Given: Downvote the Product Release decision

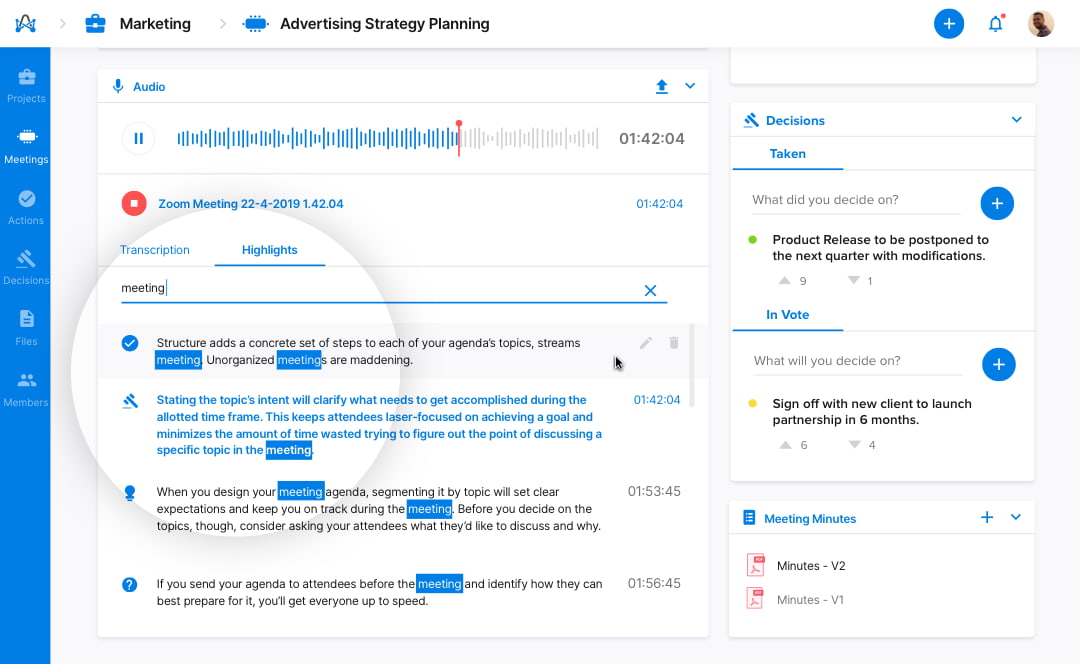Looking at the screenshot, I should click(x=853, y=280).
